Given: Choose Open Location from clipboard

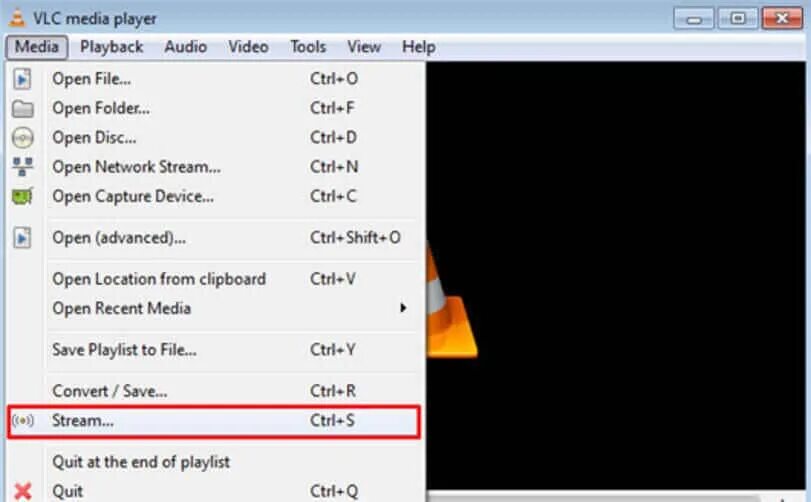Looking at the screenshot, I should pos(214,279).
